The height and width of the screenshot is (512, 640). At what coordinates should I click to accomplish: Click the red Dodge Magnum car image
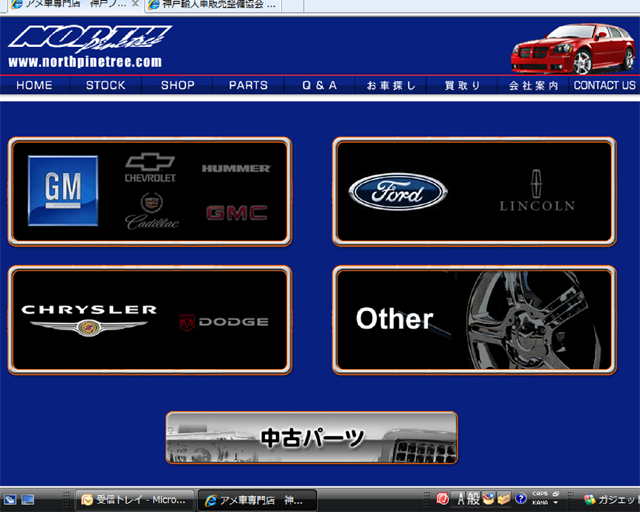[573, 49]
